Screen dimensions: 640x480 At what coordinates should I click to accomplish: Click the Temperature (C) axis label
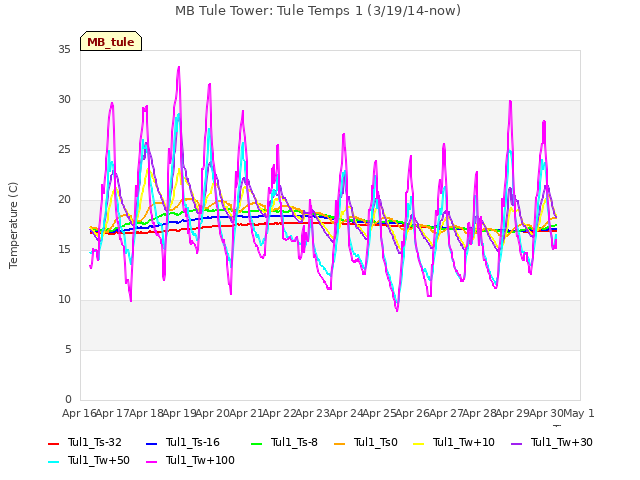pos(13,225)
